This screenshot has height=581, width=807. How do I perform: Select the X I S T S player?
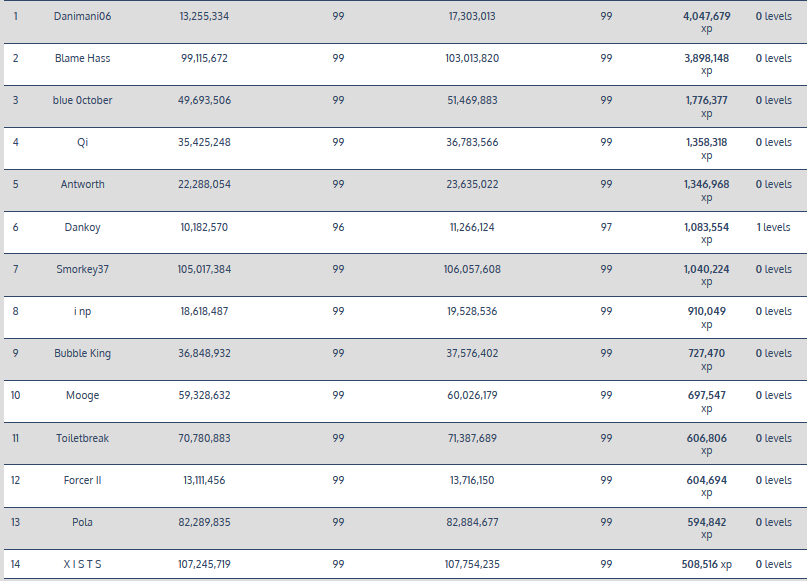(x=83, y=564)
